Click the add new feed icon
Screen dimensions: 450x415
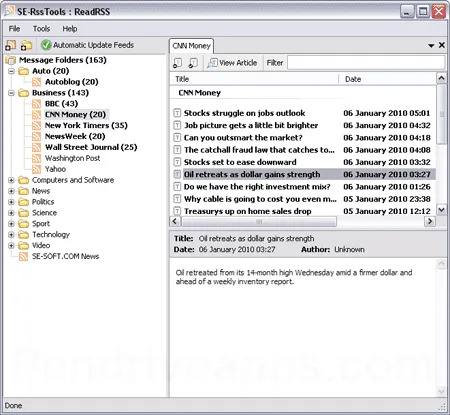coord(10,45)
